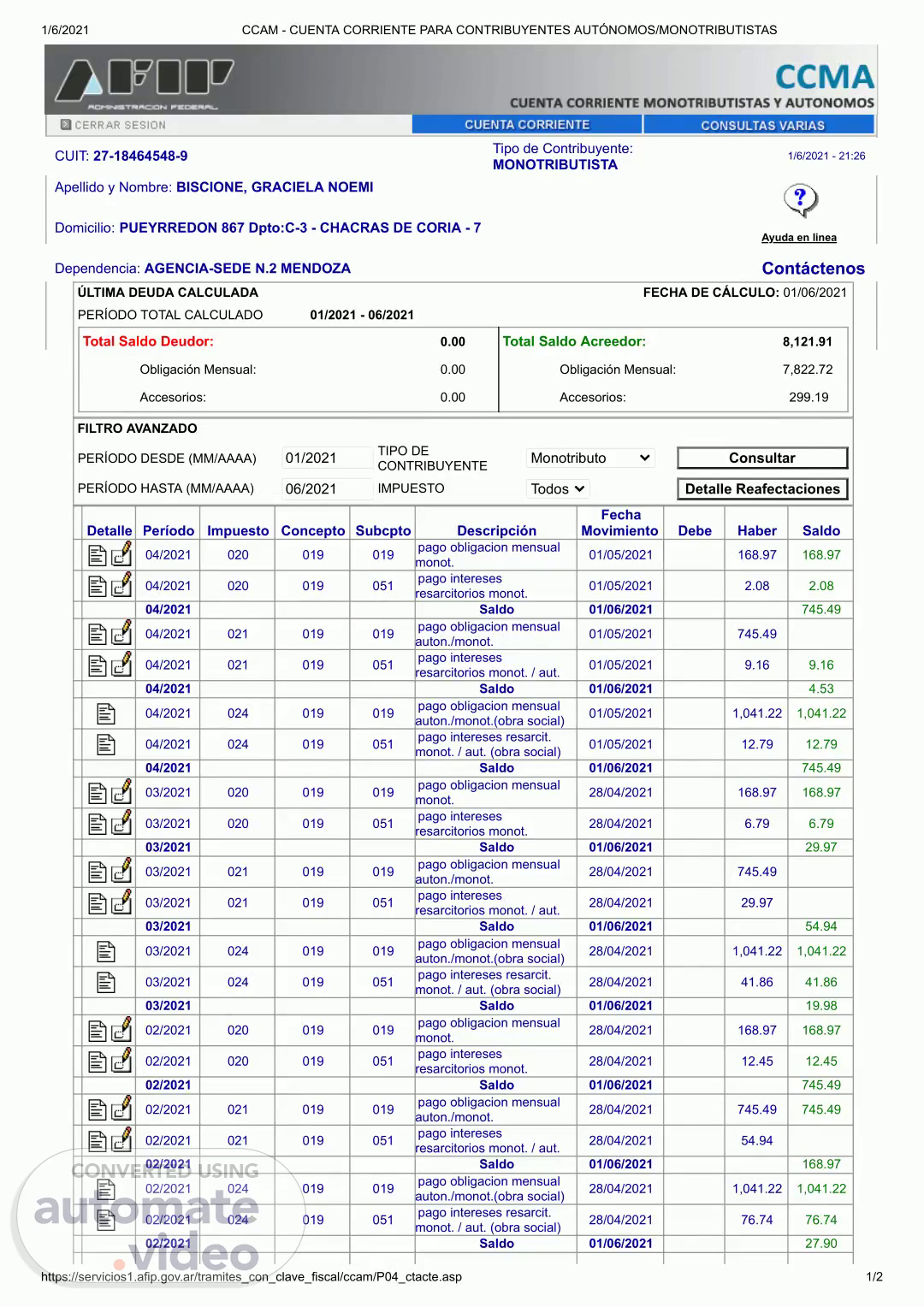
Task: Click edit pencil icon for 04/2021 impuesto 020 subcpto 019
Action: [x=121, y=554]
